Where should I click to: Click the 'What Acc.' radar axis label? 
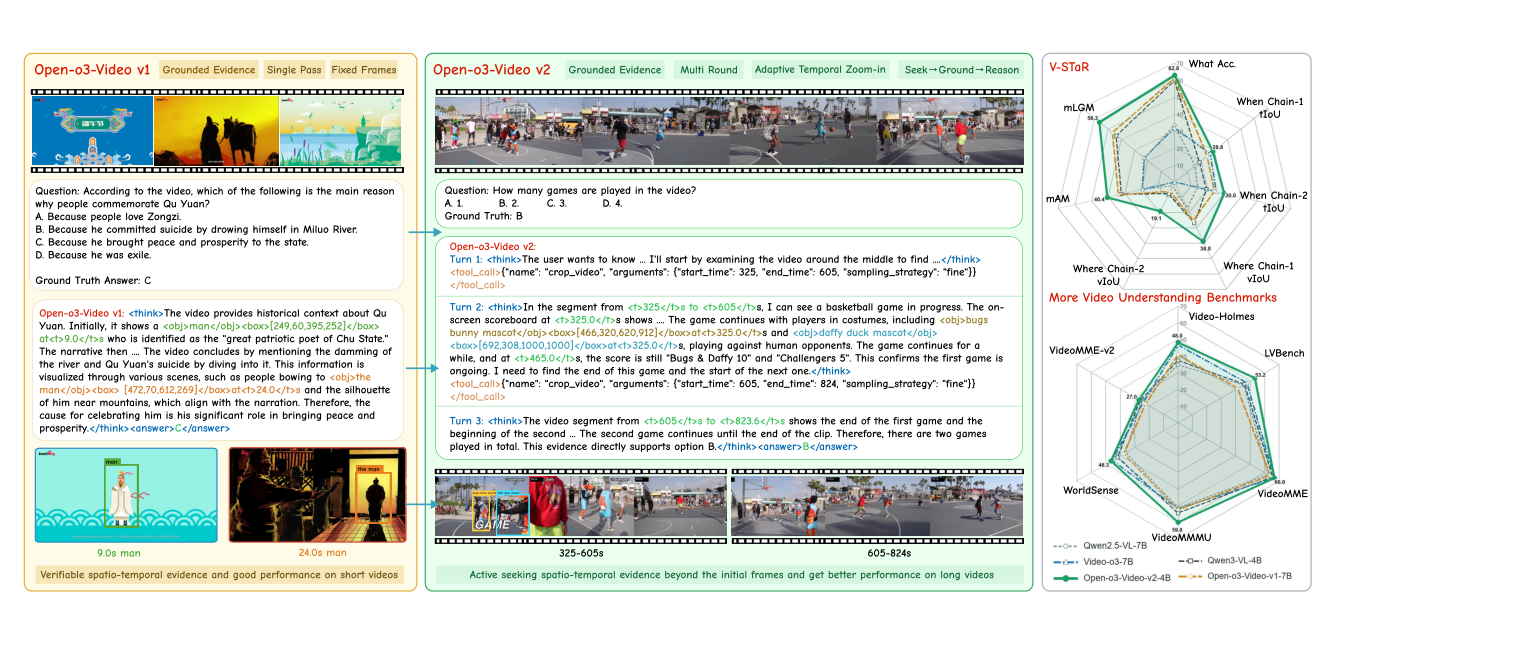1212,64
